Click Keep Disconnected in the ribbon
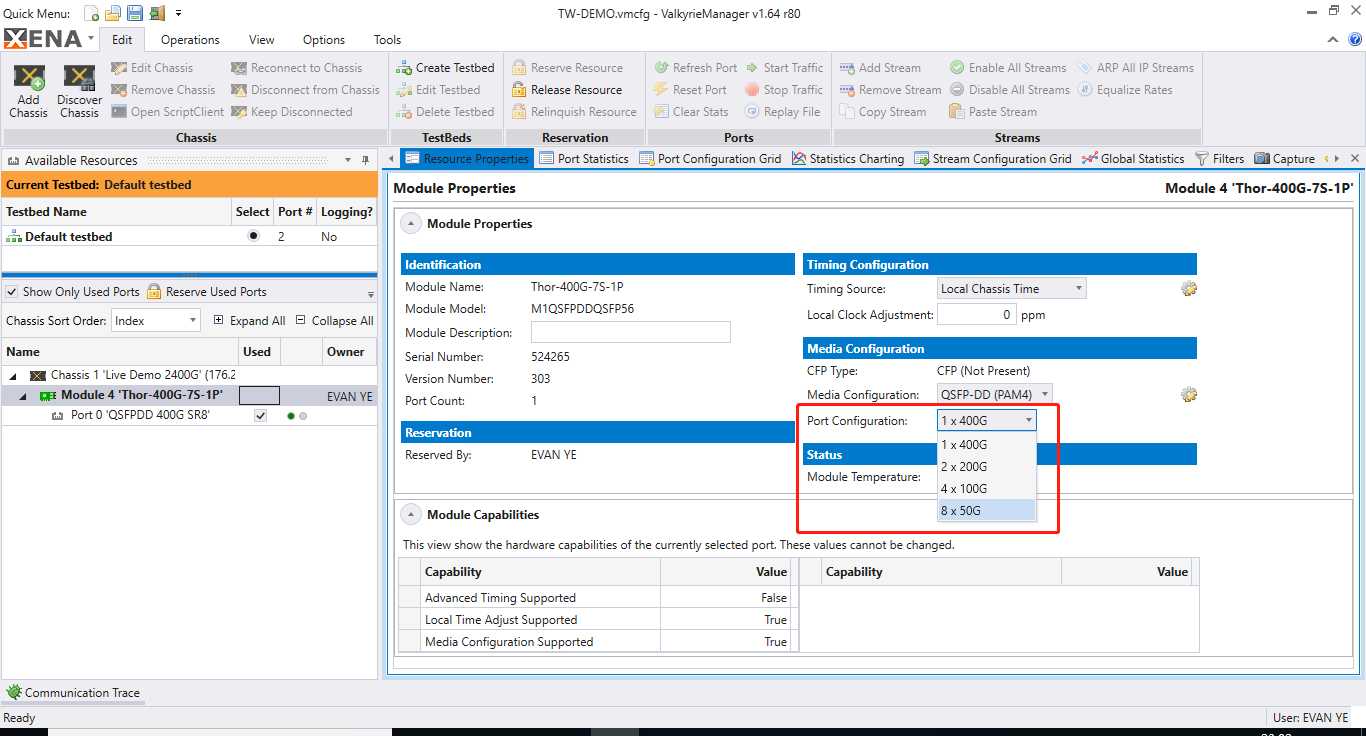Image resolution: width=1366 pixels, height=736 pixels. [291, 112]
